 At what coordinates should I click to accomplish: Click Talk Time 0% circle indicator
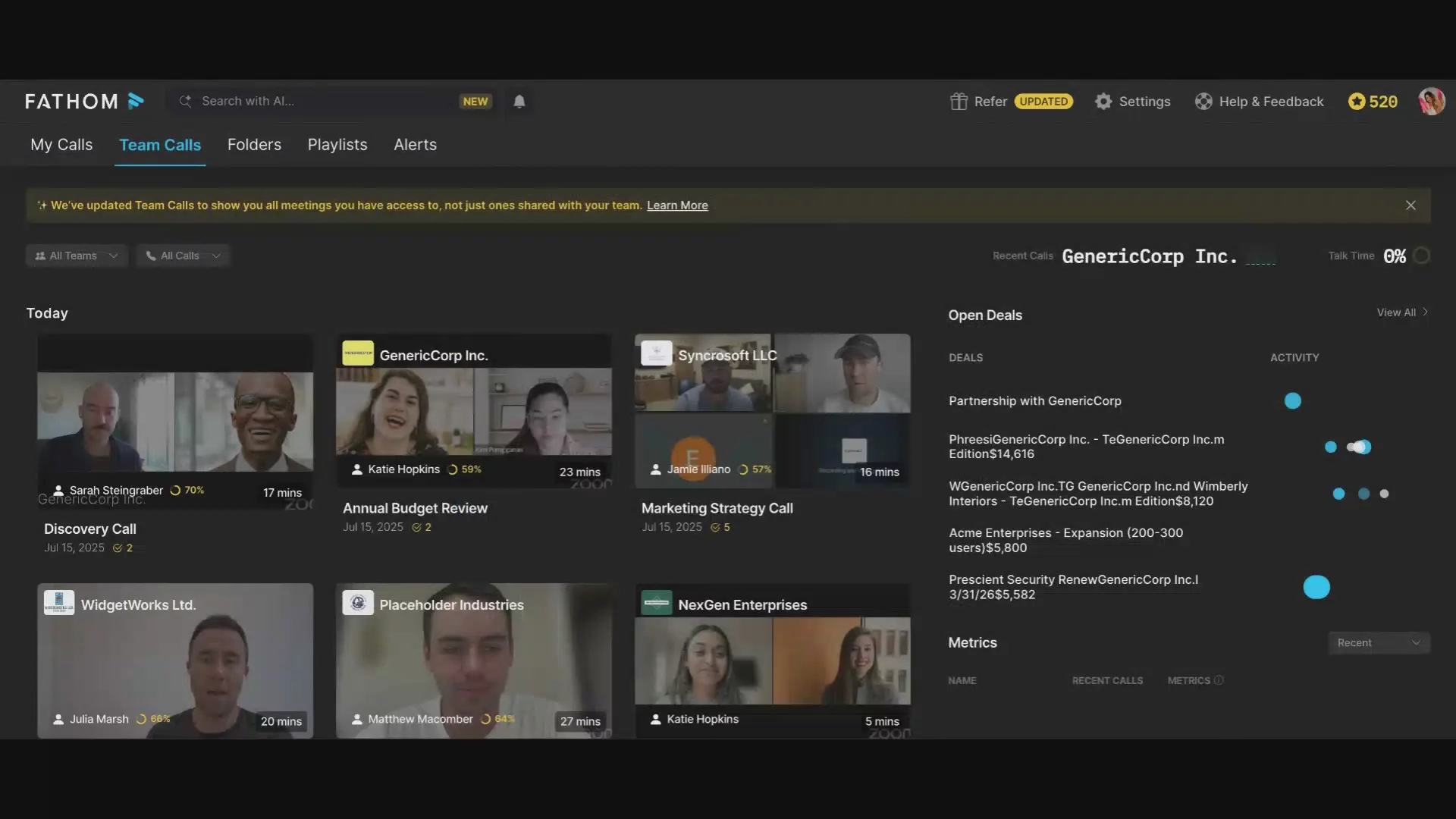[x=1422, y=256]
